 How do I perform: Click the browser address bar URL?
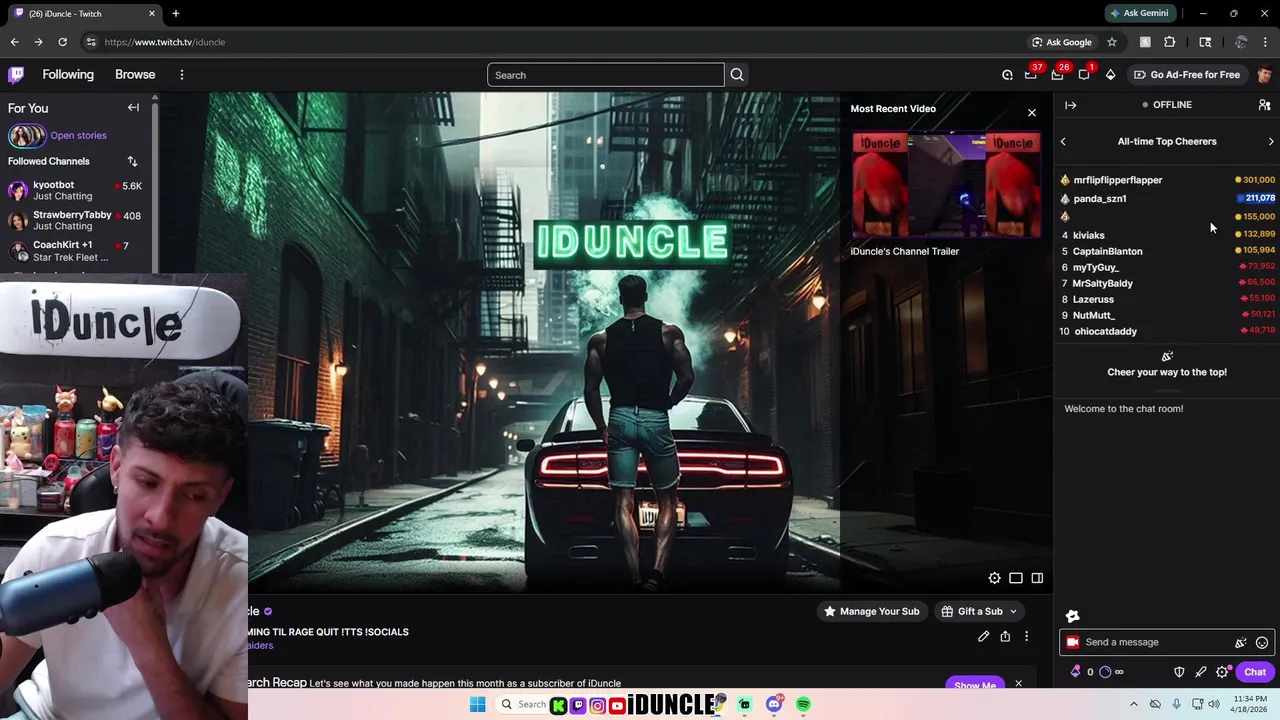point(165,42)
